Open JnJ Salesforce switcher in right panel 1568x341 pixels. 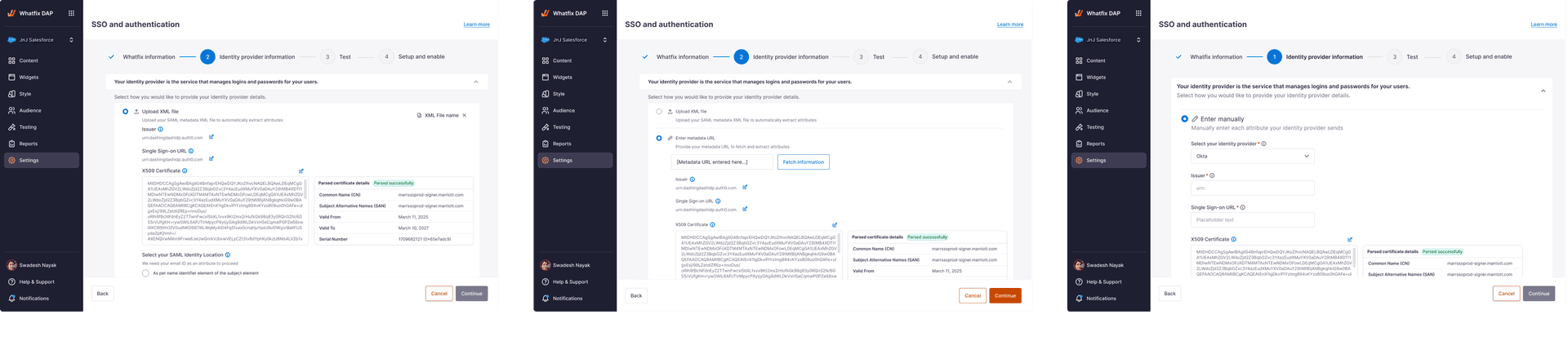point(1108,40)
